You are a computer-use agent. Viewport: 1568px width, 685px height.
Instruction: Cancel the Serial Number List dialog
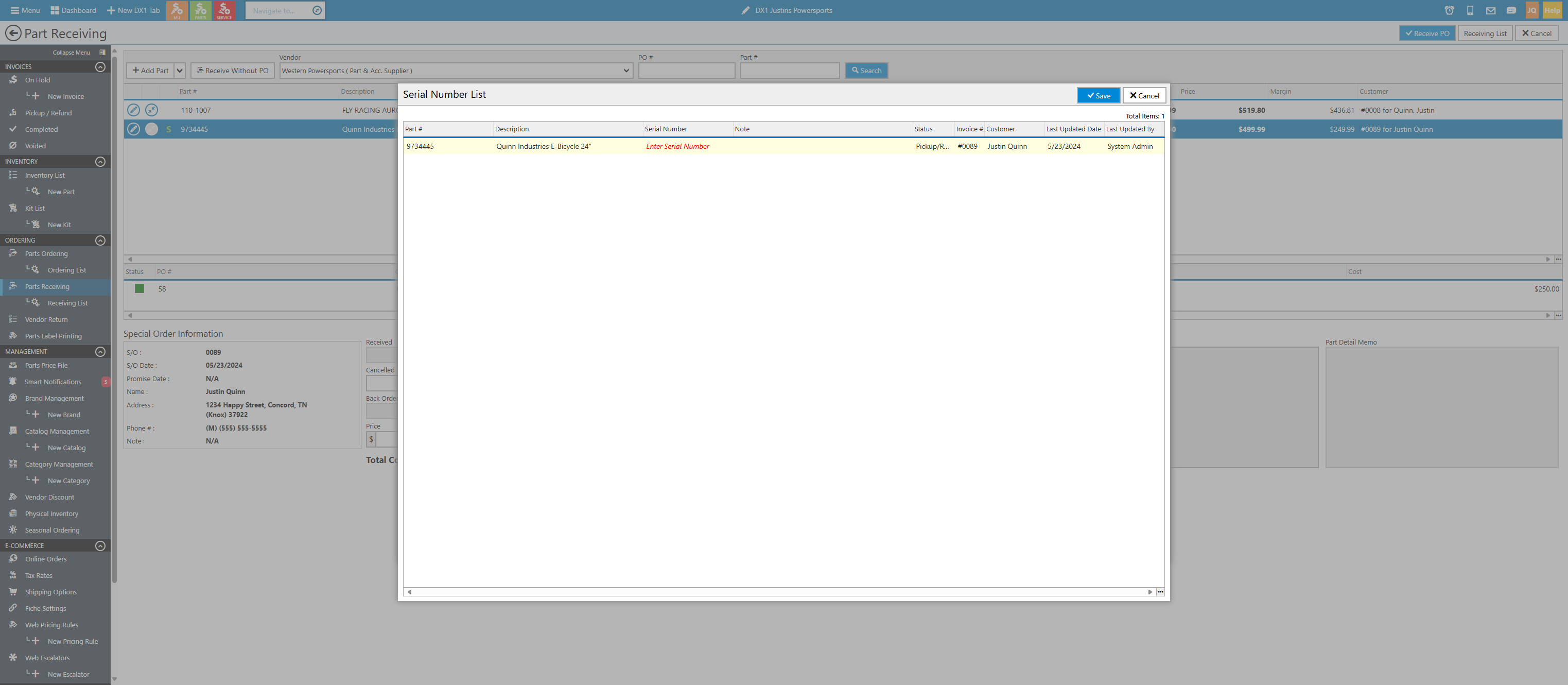pyautogui.click(x=1144, y=96)
